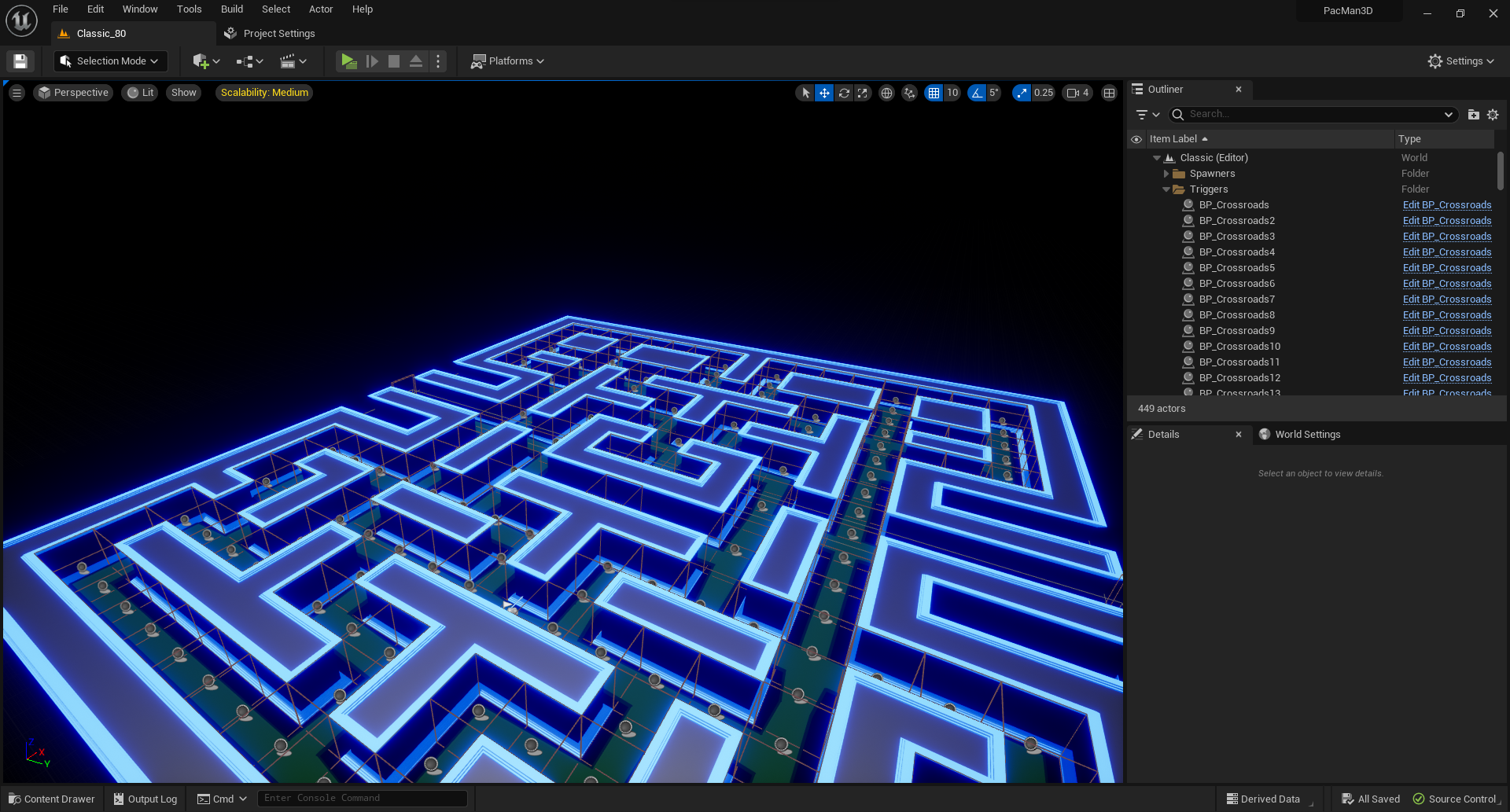Collapse the Classic (Editor) world tree
Viewport: 1510px width, 812px height.
click(x=1157, y=158)
